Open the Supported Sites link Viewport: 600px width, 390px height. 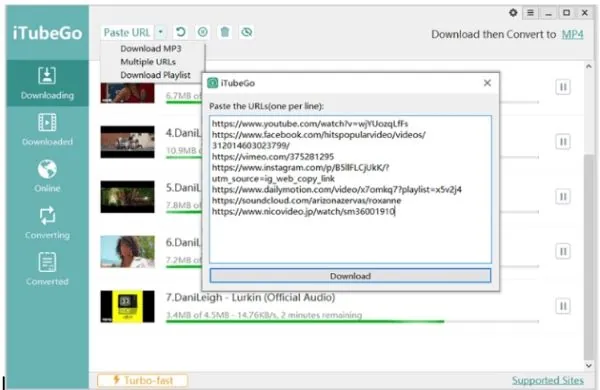point(548,380)
